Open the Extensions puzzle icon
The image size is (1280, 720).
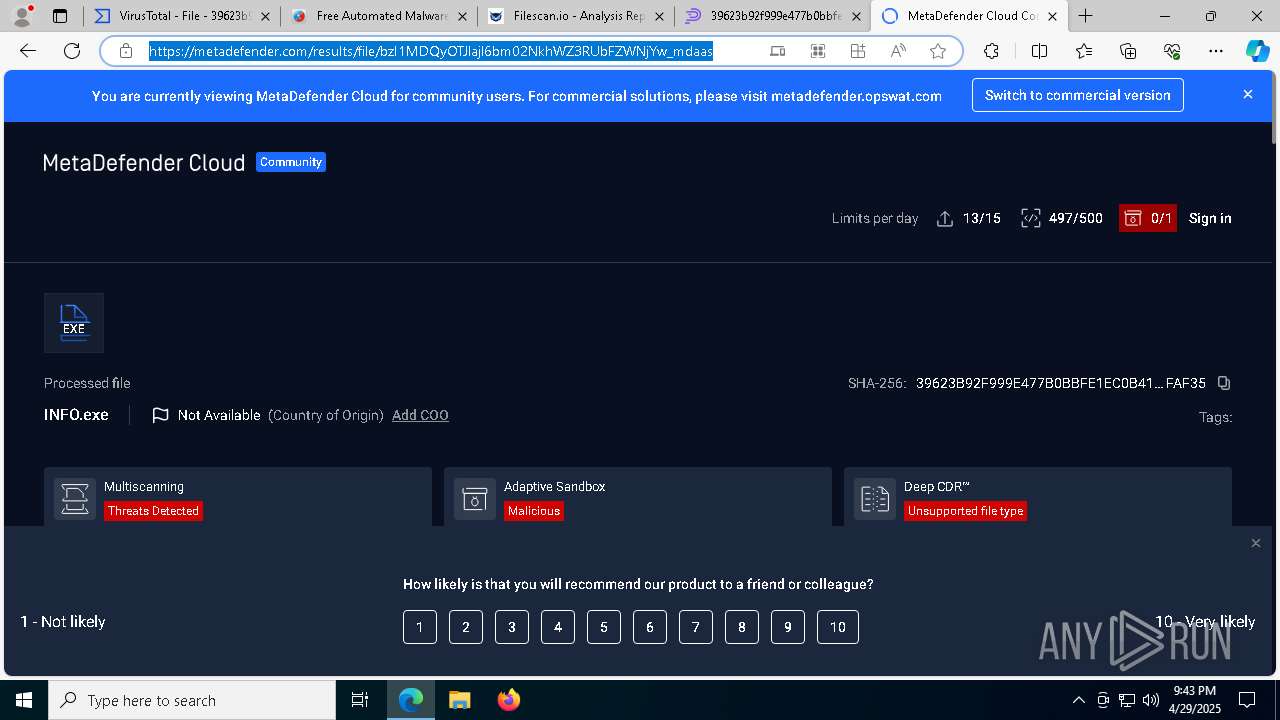[991, 51]
